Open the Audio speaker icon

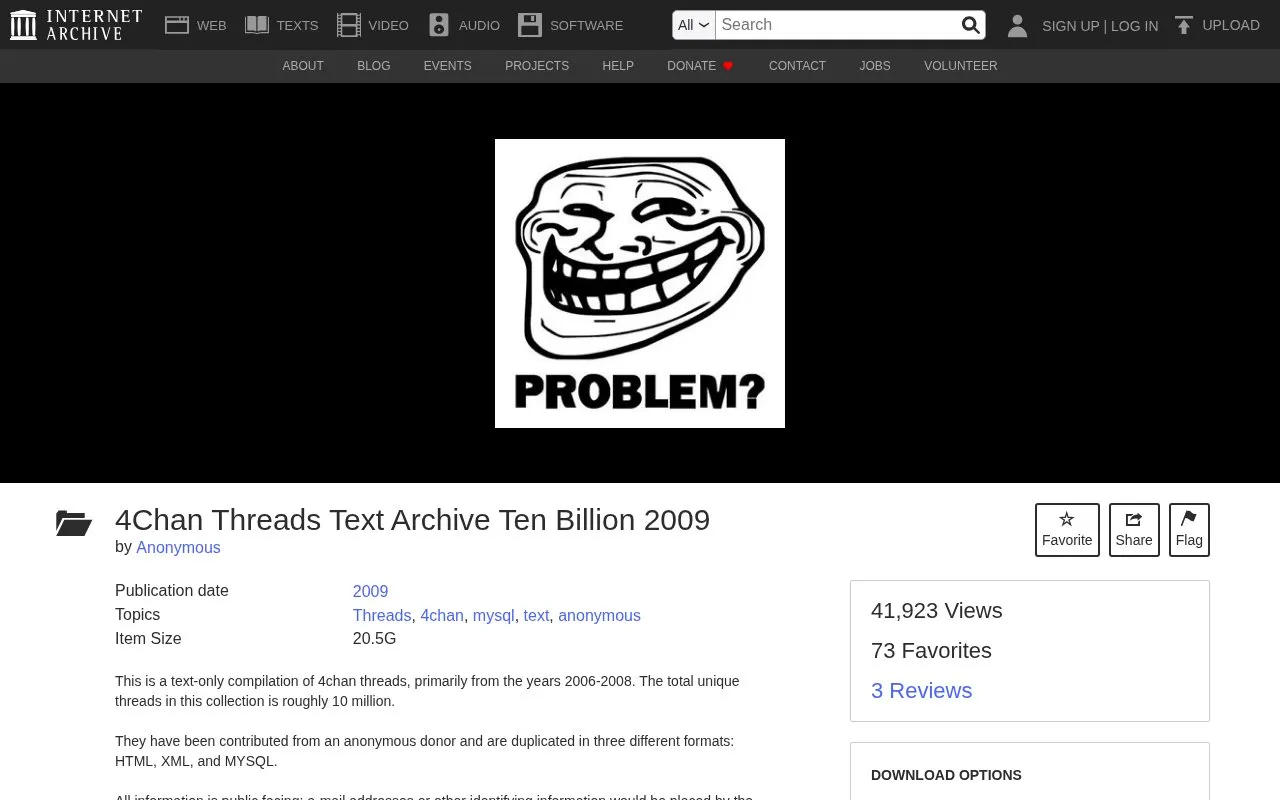pyautogui.click(x=438, y=25)
